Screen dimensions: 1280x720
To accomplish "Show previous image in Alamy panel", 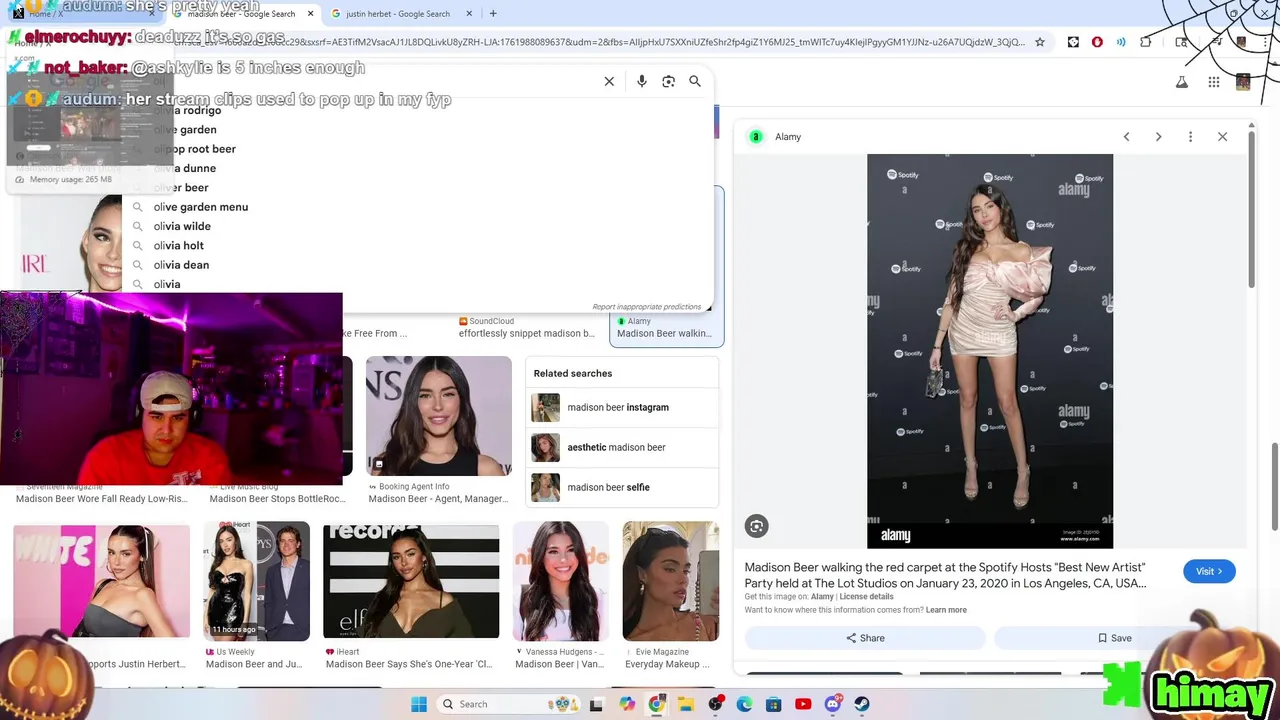I will click(1126, 137).
